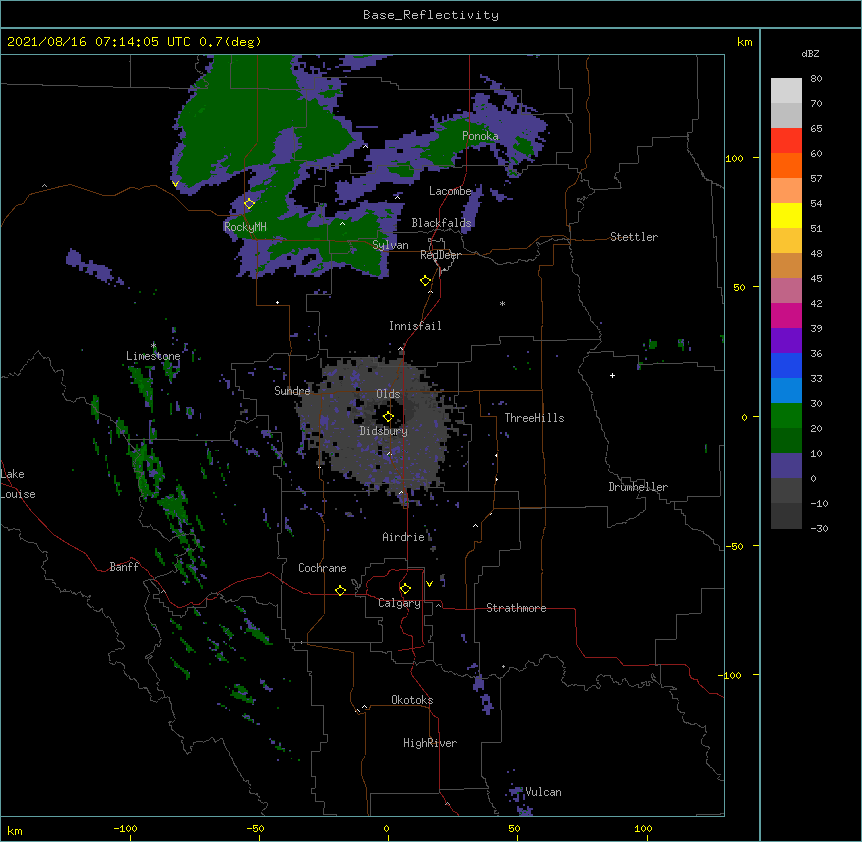
Task: Click the white plus marker near Drumheller
Action: coord(612,375)
